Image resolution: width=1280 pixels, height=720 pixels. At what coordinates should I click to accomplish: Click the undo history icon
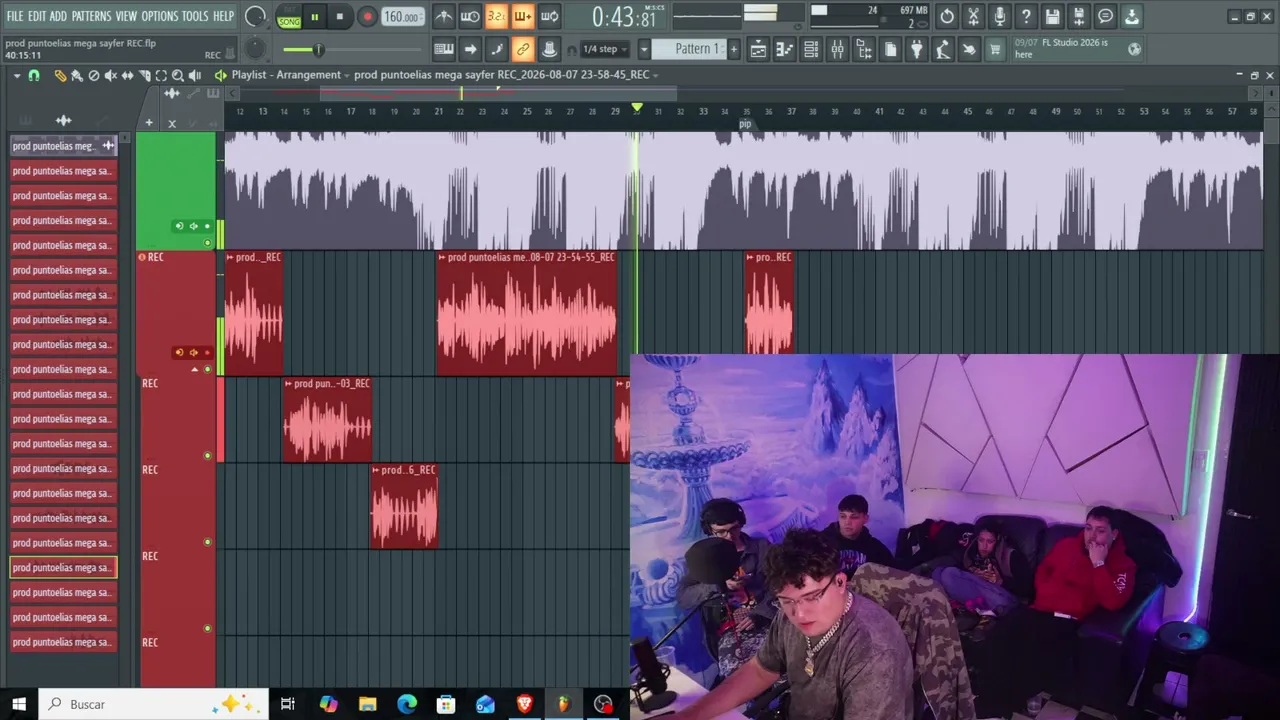click(947, 16)
